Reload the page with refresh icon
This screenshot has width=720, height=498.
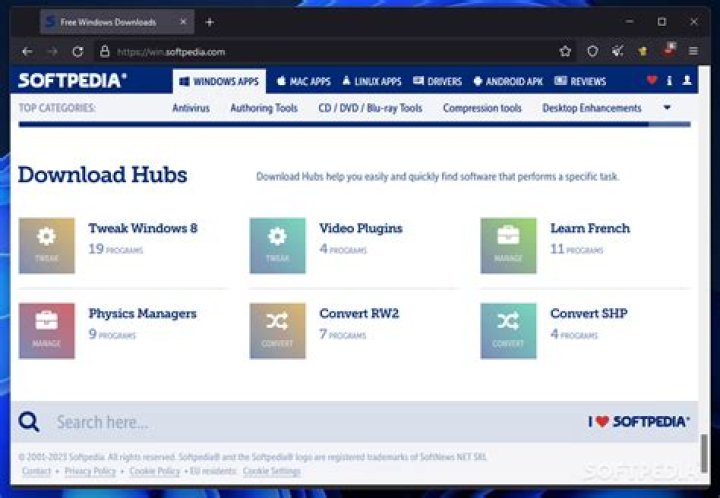tap(78, 51)
